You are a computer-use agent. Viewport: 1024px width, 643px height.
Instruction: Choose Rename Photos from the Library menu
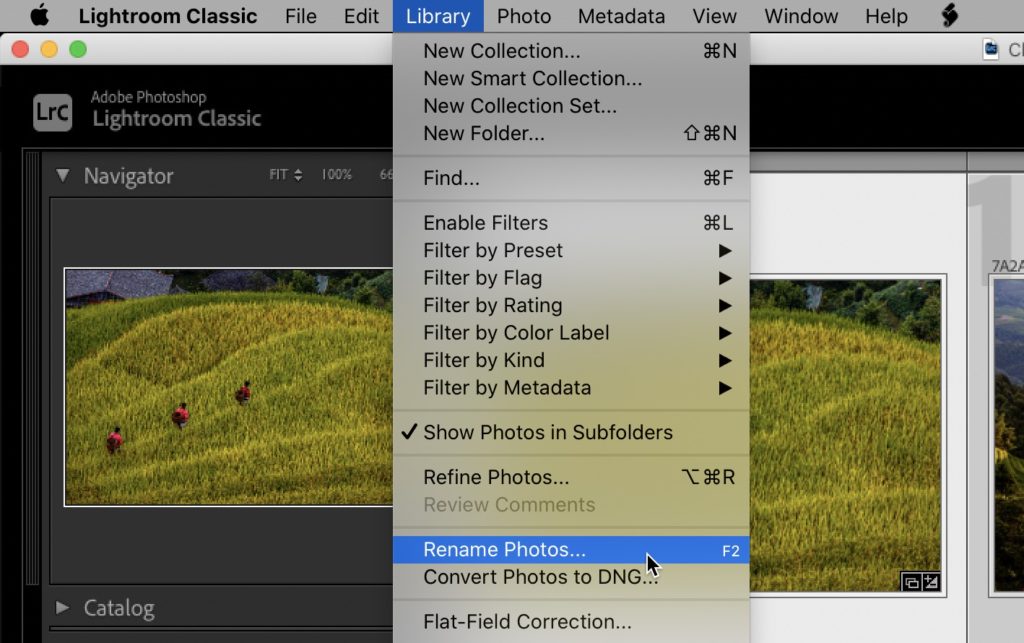(x=504, y=550)
